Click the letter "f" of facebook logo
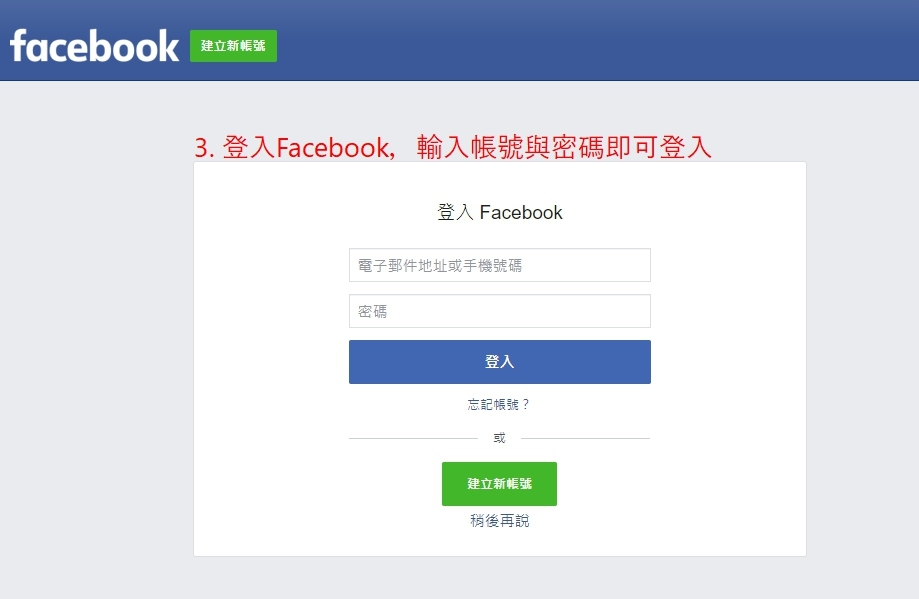 pyautogui.click(x=19, y=46)
